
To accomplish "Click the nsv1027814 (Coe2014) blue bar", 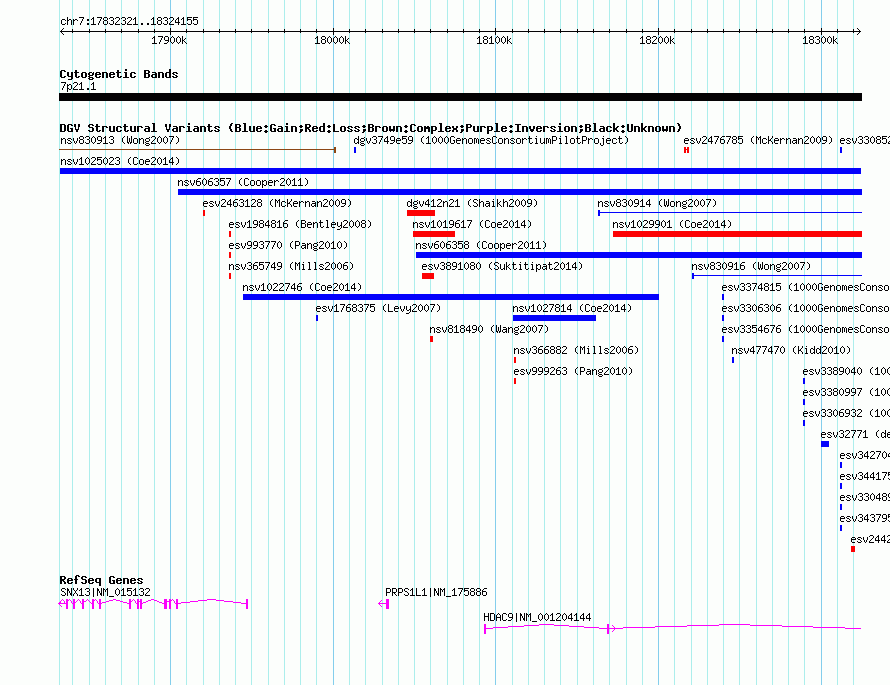I will tap(554, 318).
